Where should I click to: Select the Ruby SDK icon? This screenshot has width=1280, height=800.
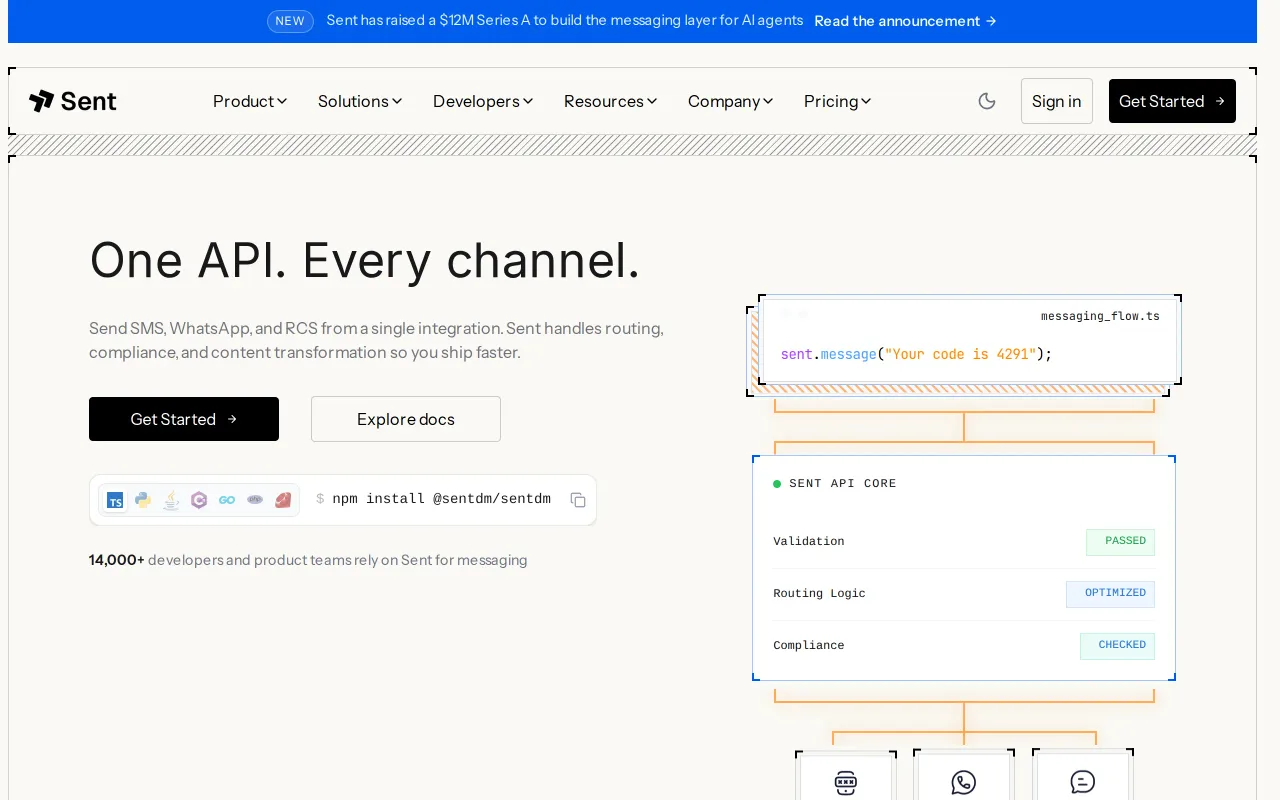(x=283, y=500)
